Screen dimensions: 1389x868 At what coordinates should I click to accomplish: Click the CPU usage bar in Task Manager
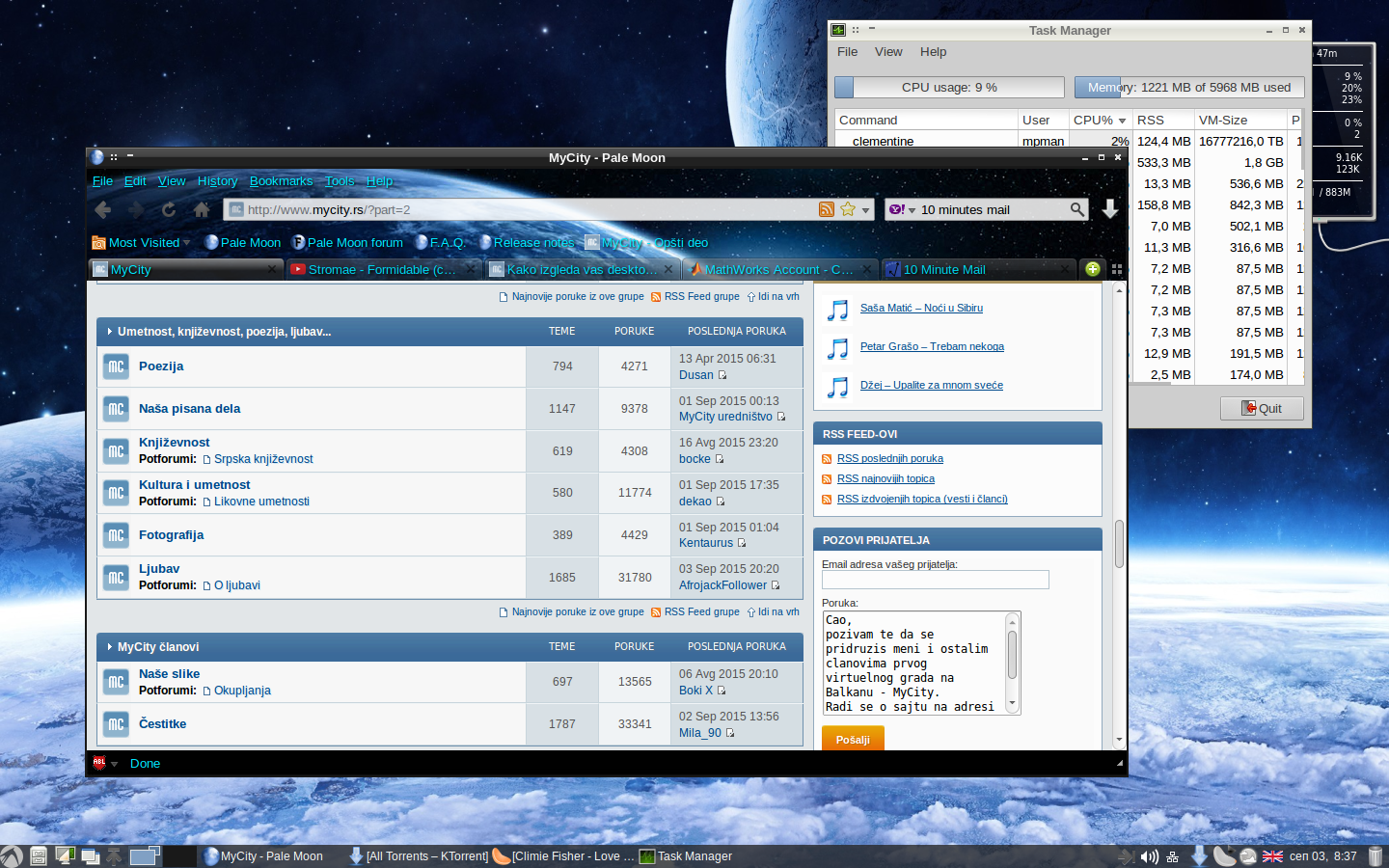click(x=949, y=87)
